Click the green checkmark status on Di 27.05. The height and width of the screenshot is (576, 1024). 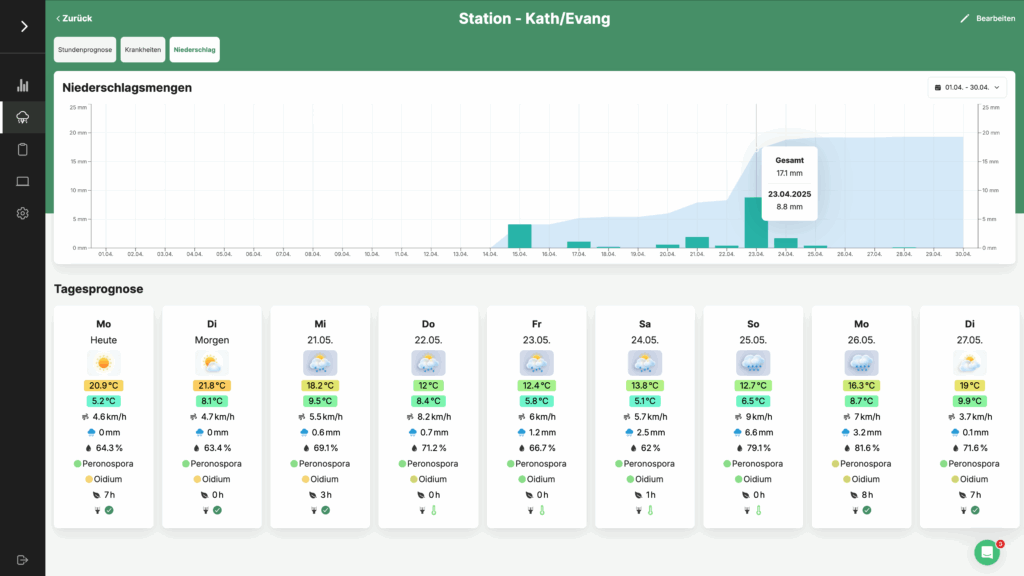click(975, 510)
